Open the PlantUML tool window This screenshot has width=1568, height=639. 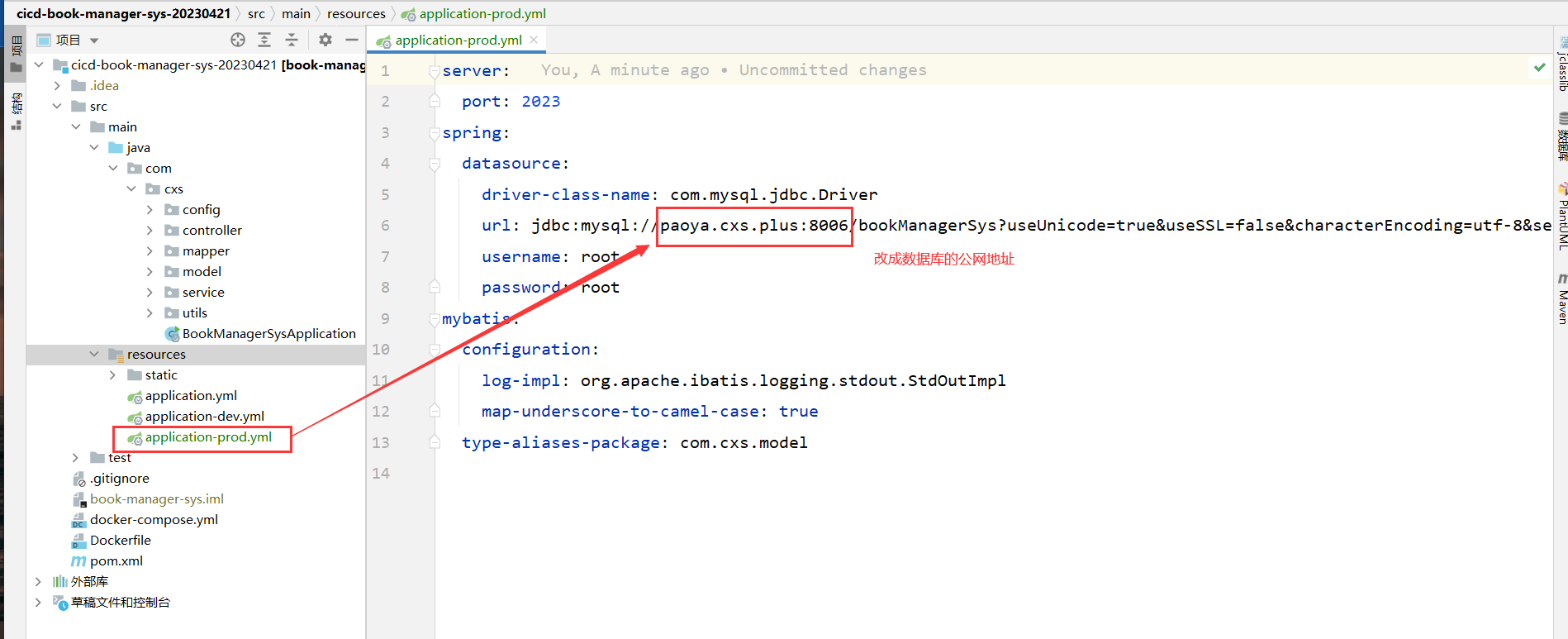pyautogui.click(x=1562, y=217)
